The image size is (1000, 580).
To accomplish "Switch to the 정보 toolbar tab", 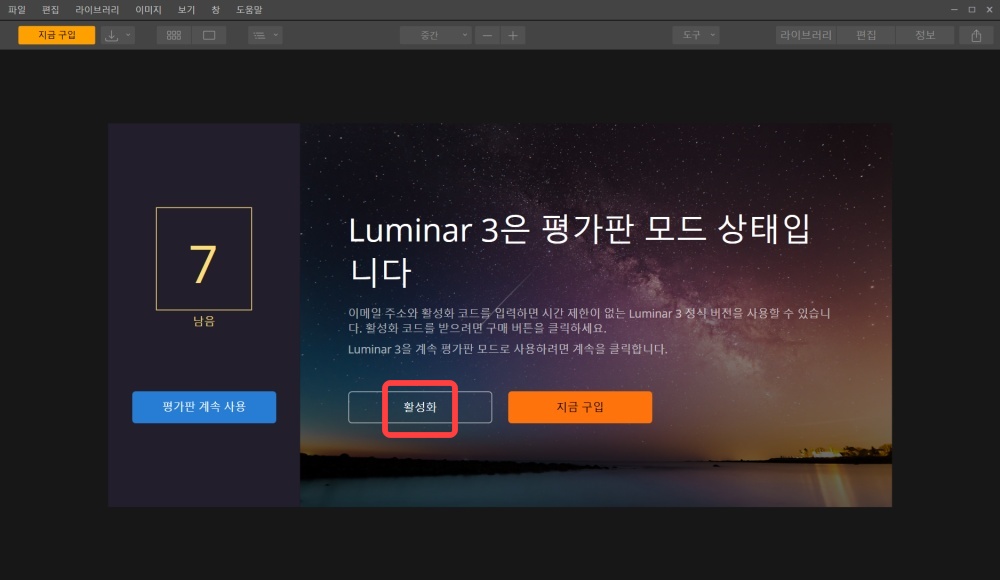I will click(925, 36).
